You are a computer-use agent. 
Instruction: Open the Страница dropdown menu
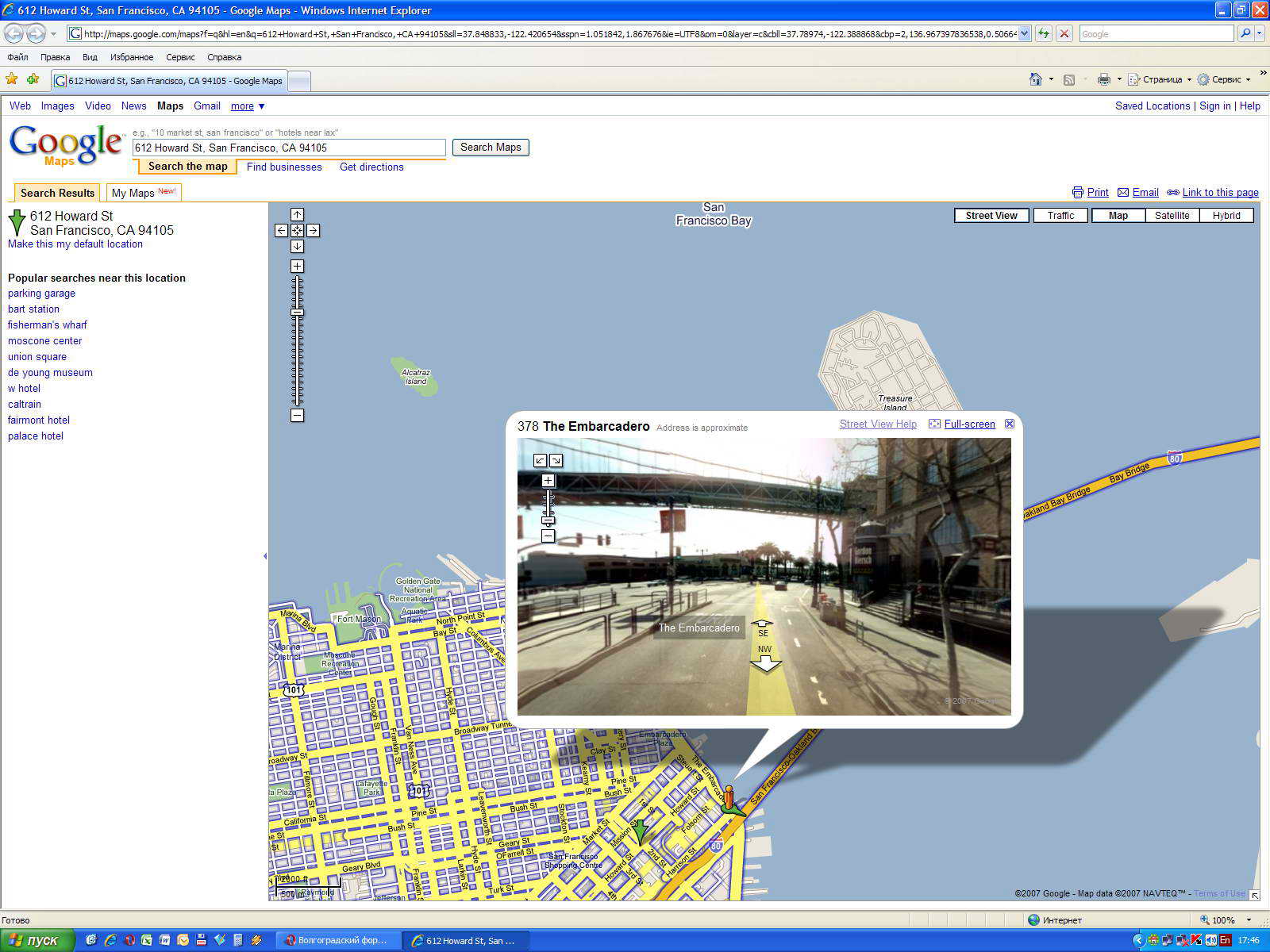point(1162,79)
